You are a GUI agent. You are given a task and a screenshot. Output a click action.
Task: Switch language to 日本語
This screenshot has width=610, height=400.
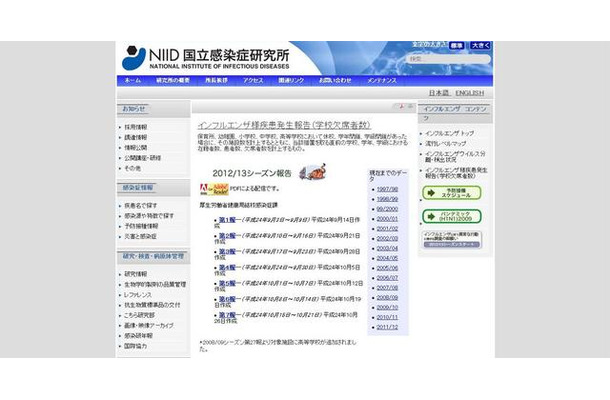[438, 93]
